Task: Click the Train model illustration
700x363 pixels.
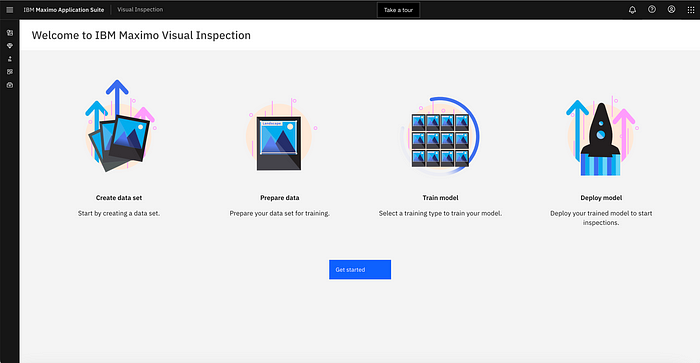Action: point(440,136)
